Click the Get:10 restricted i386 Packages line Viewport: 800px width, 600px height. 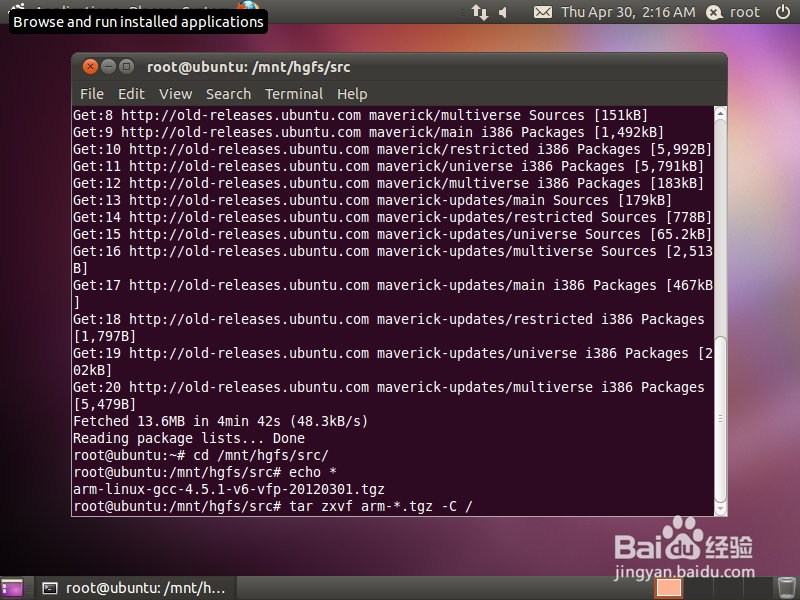tap(392, 149)
